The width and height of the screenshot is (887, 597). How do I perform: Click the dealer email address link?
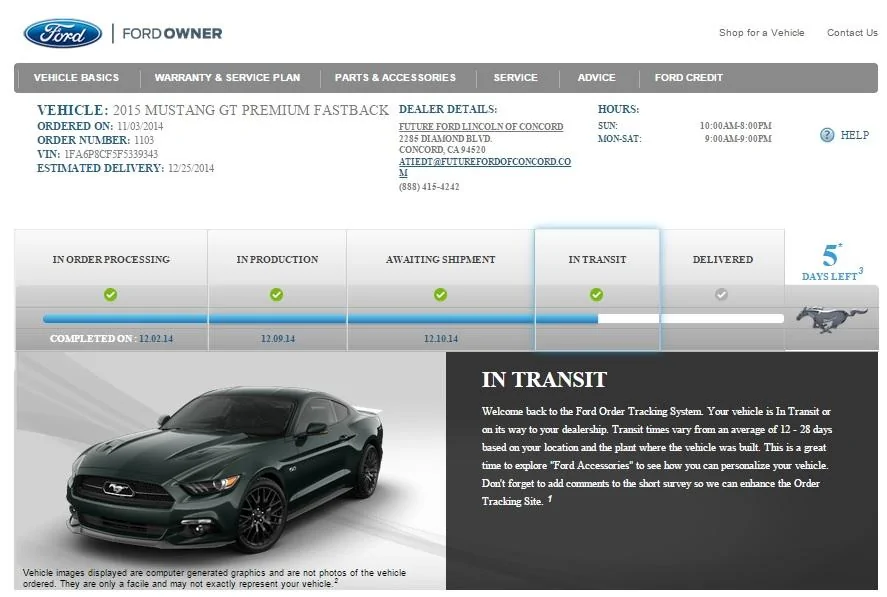click(485, 167)
